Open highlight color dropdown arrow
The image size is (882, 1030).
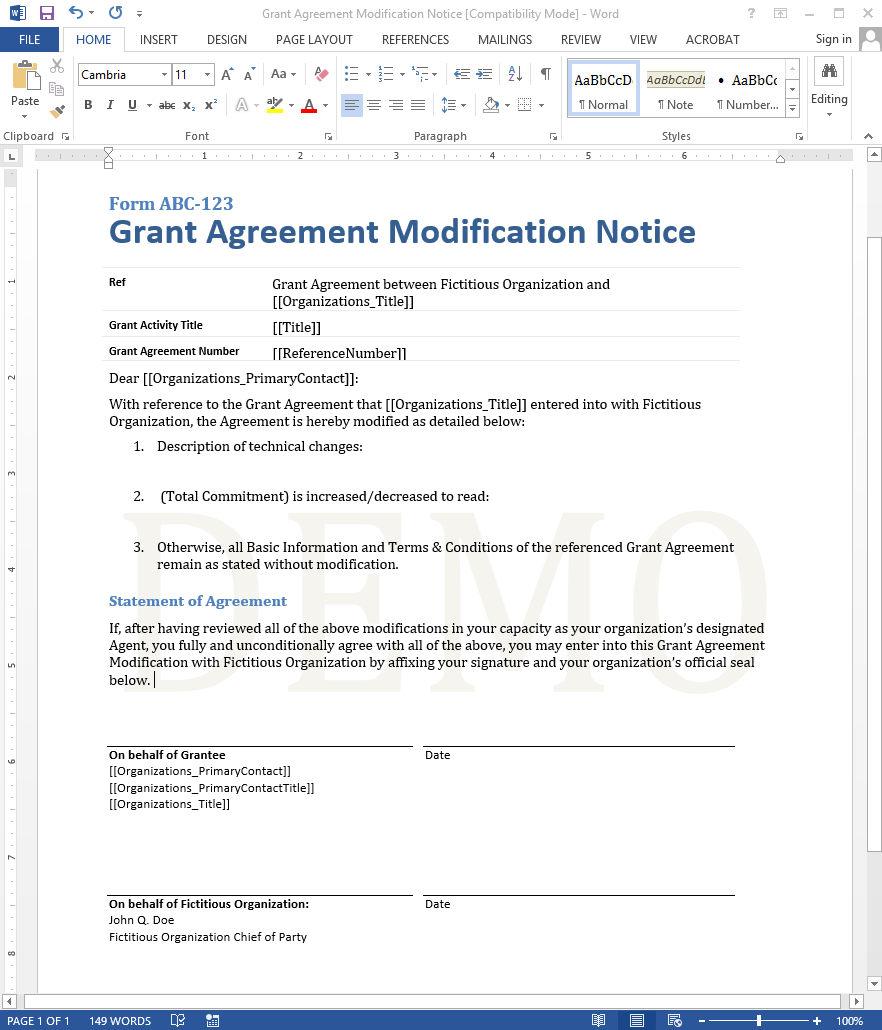pyautogui.click(x=291, y=105)
